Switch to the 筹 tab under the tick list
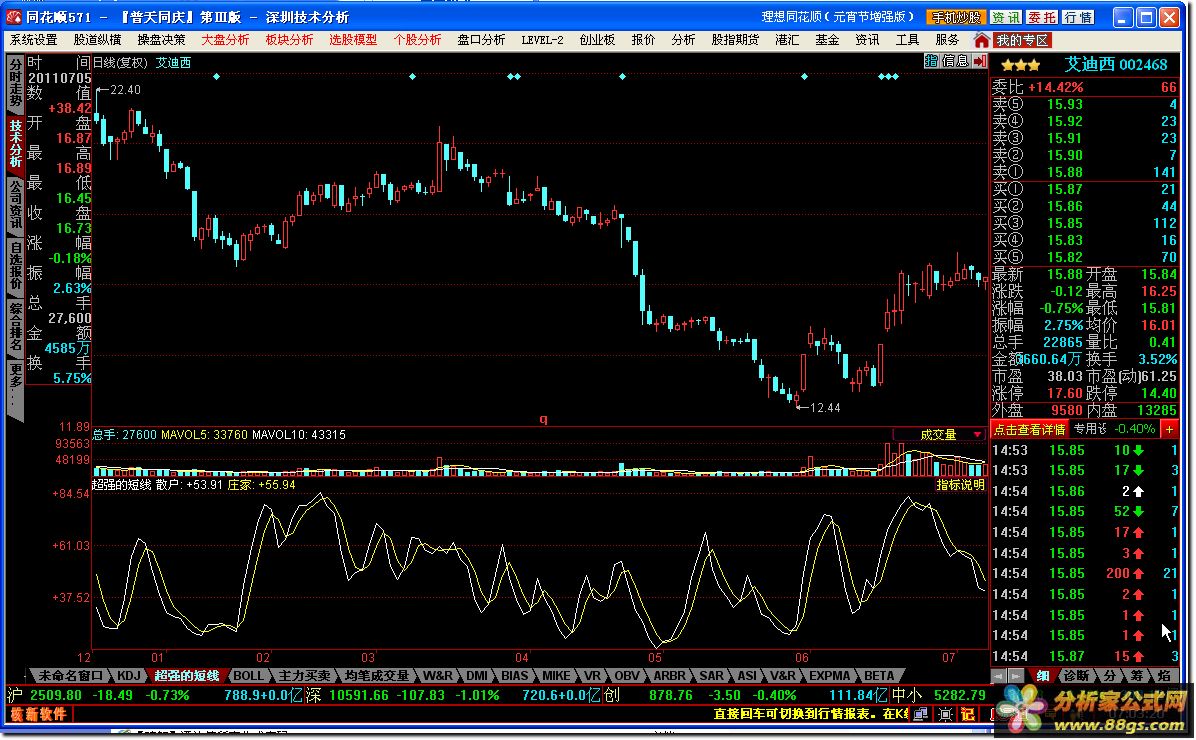The image size is (1196, 740). click(1137, 676)
